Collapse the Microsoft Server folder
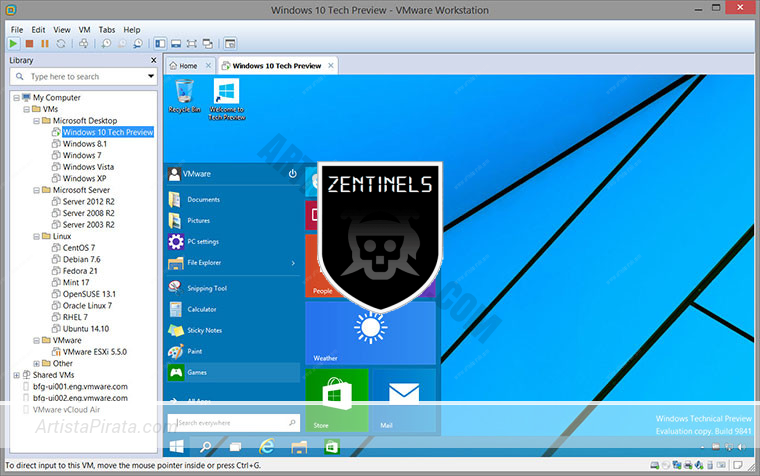Image resolution: width=760 pixels, height=476 pixels. (36, 190)
